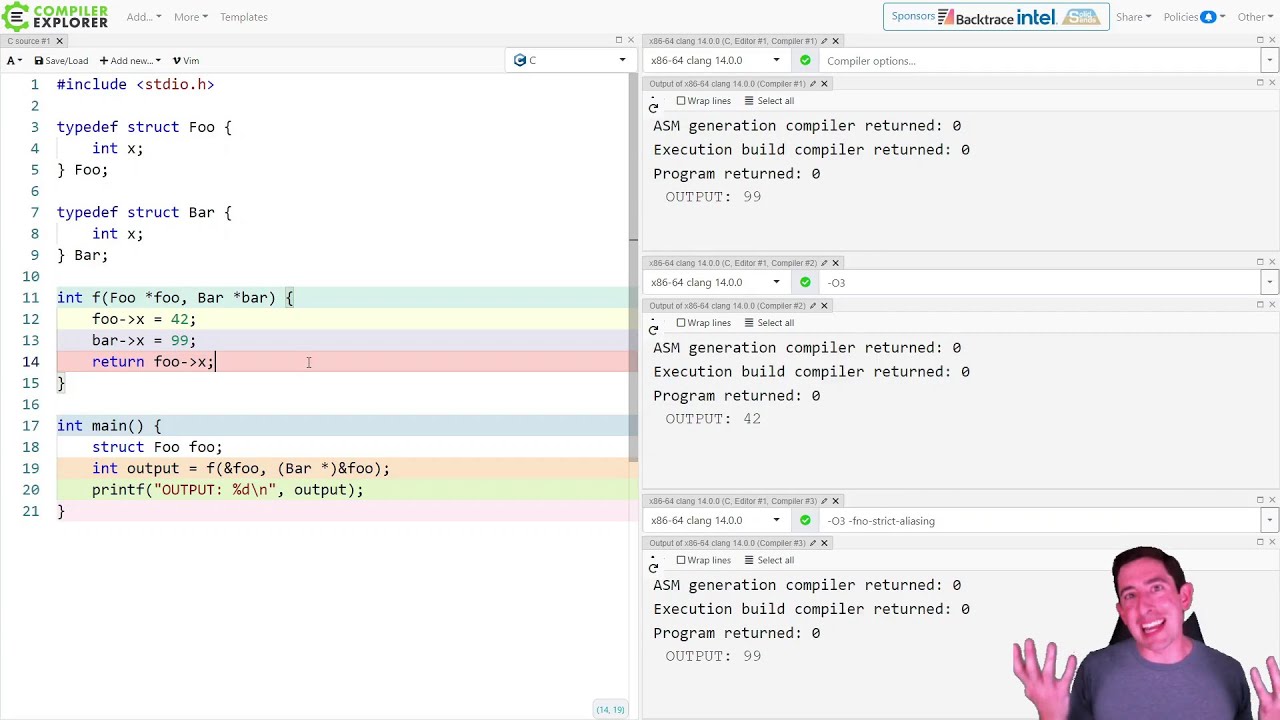Open the font size options
The height and width of the screenshot is (720, 1280).
pyautogui.click(x=14, y=61)
